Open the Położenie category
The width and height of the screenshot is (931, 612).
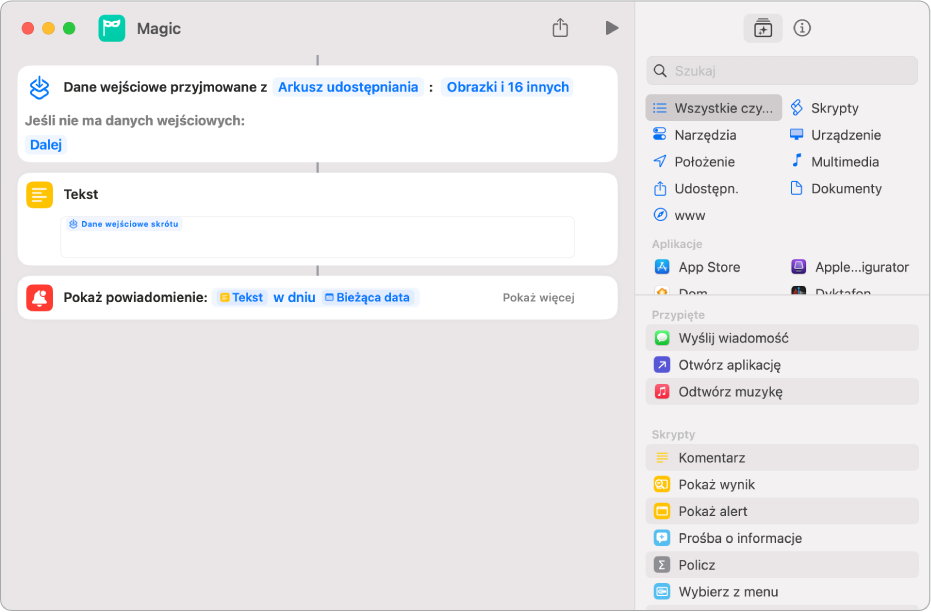click(x=704, y=161)
